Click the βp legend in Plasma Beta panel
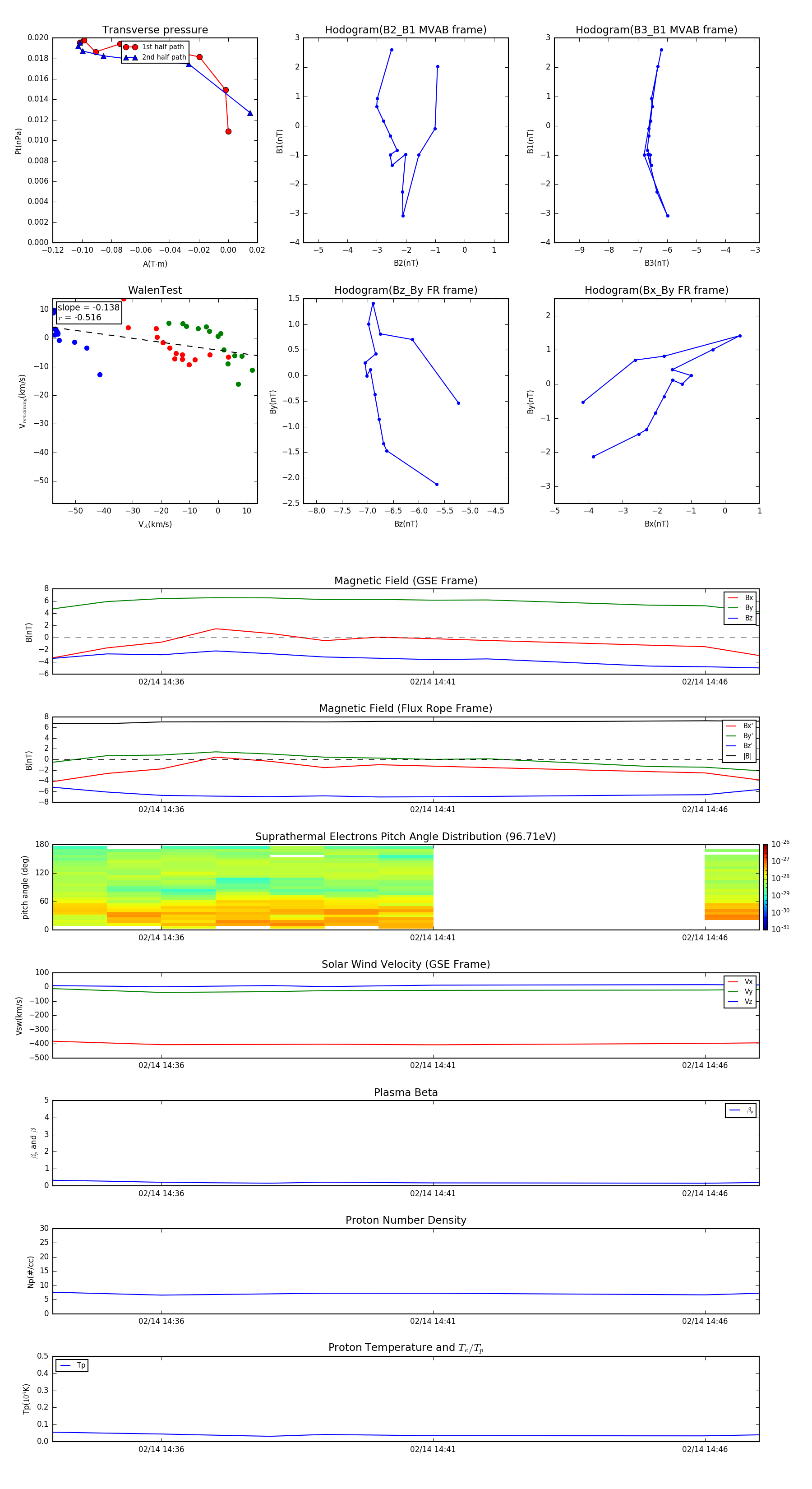The height and width of the screenshot is (1489, 812). pyautogui.click(x=741, y=1110)
